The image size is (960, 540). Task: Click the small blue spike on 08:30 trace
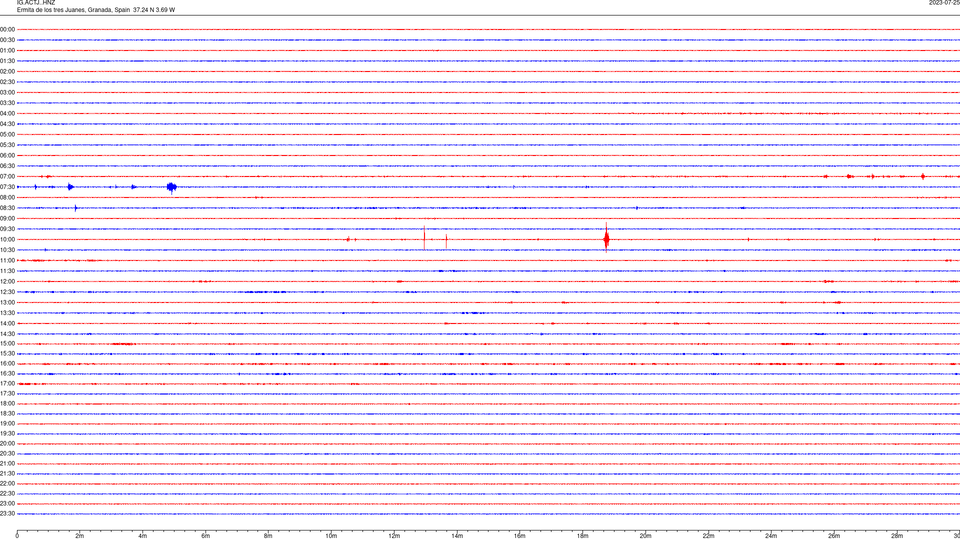[x=76, y=208]
